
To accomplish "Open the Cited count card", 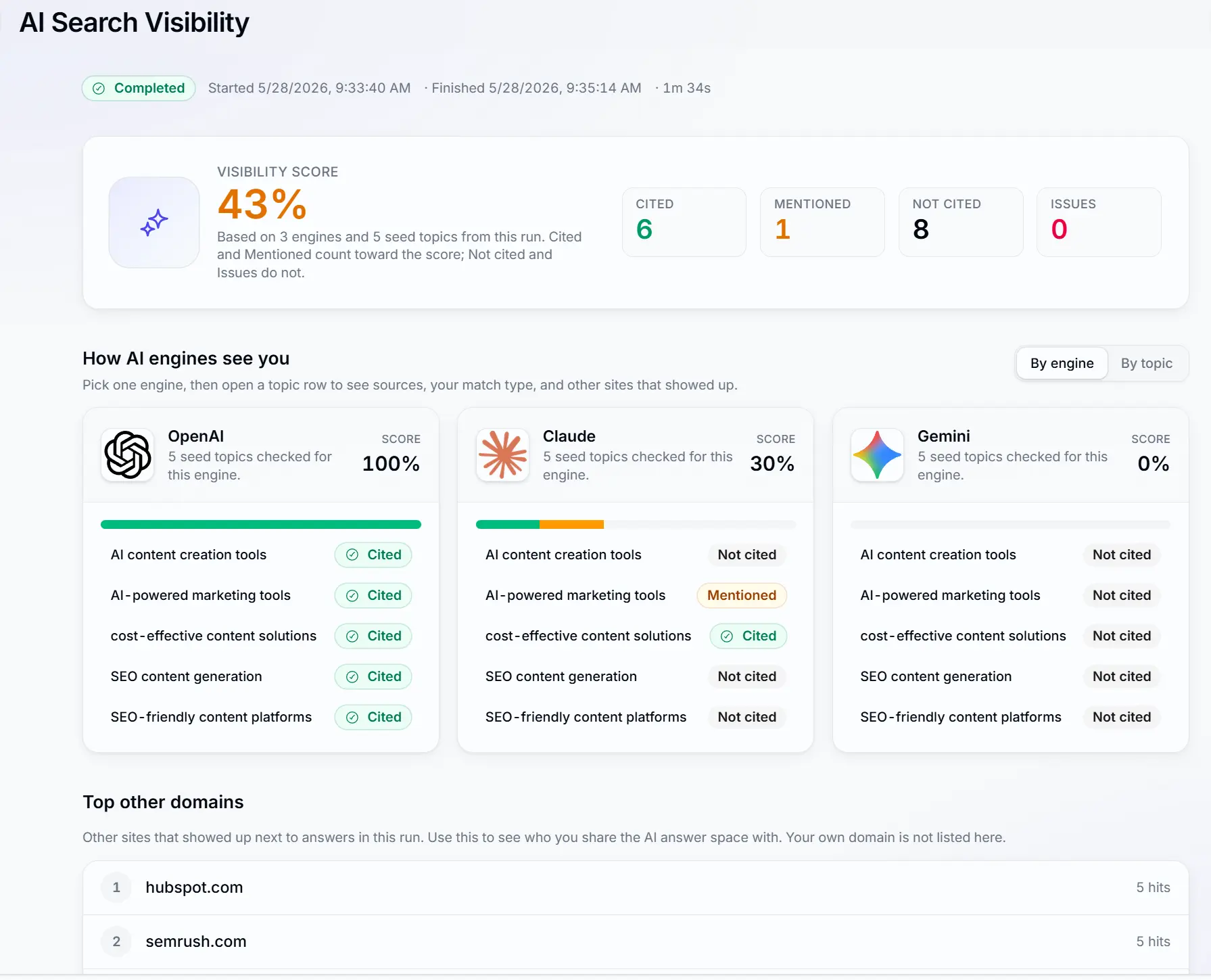I will click(x=684, y=222).
